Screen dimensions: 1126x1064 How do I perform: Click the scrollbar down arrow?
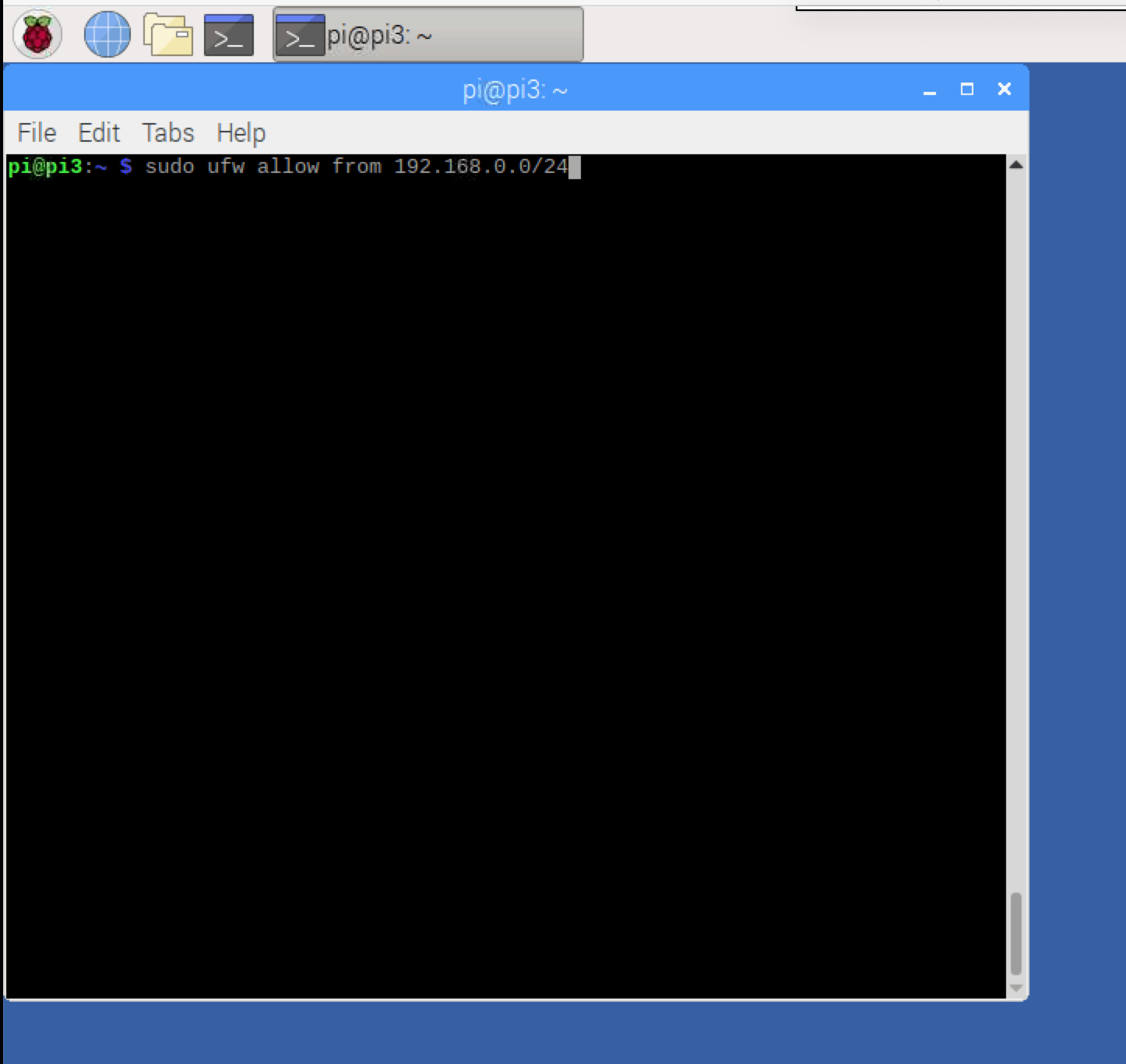[1015, 986]
